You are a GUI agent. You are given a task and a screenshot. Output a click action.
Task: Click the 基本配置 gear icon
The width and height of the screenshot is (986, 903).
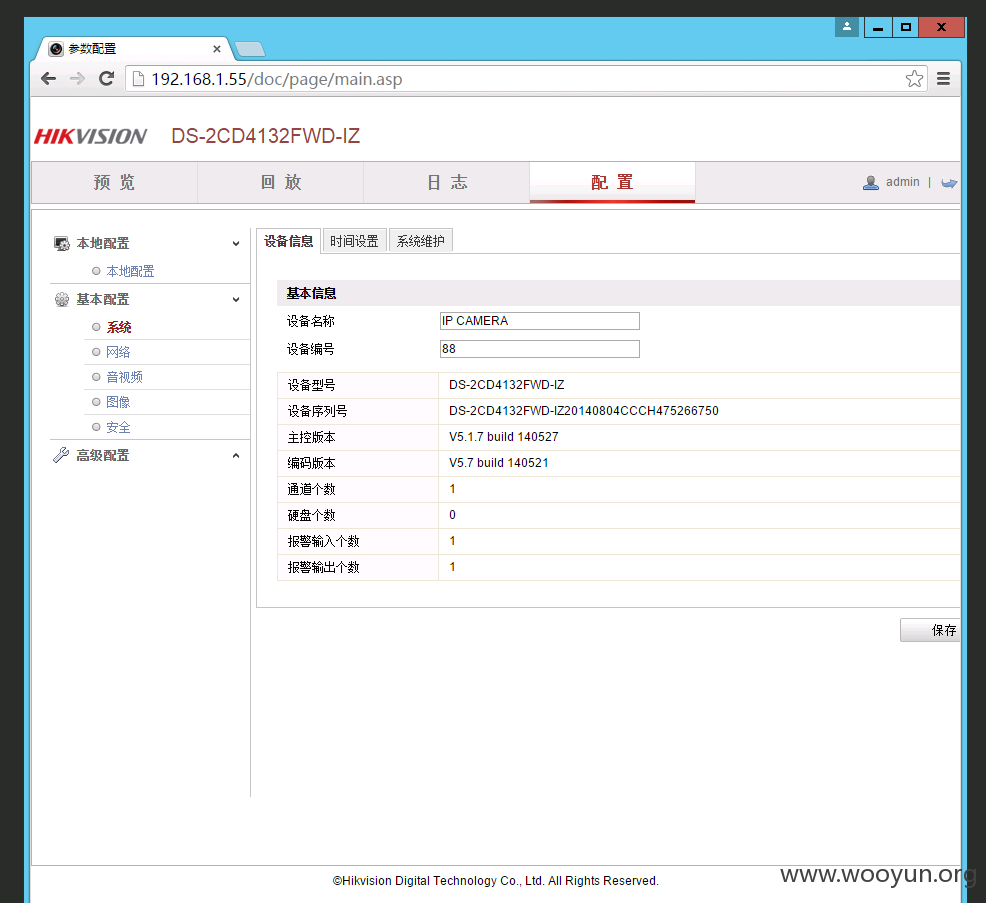click(x=62, y=299)
